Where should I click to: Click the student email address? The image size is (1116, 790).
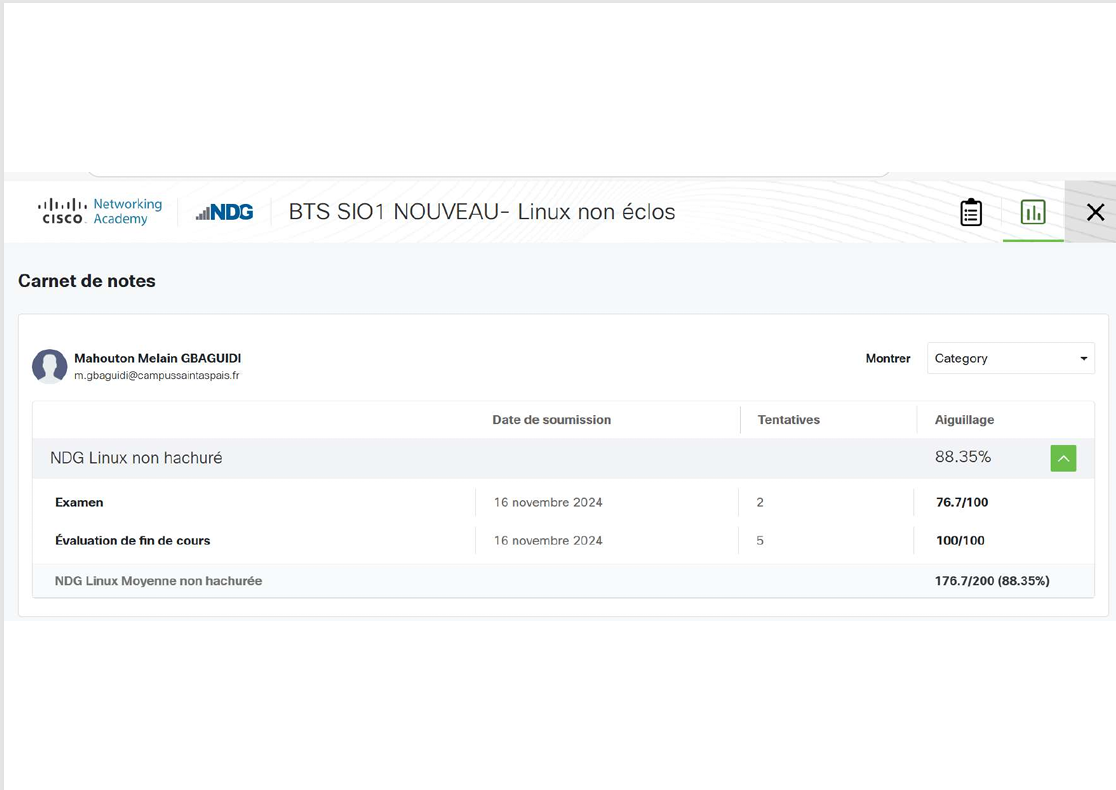[156, 376]
